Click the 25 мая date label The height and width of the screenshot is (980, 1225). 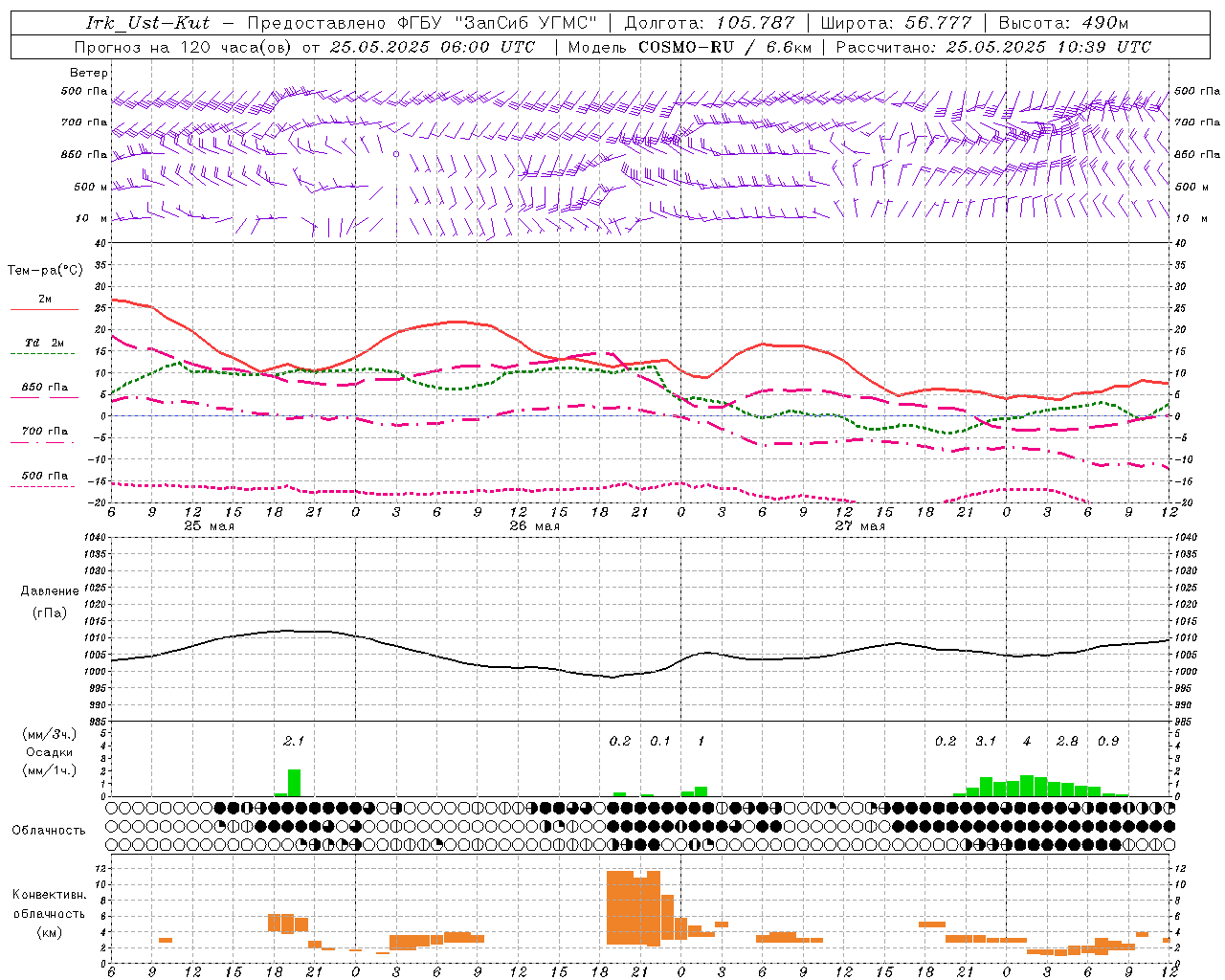coord(209,526)
